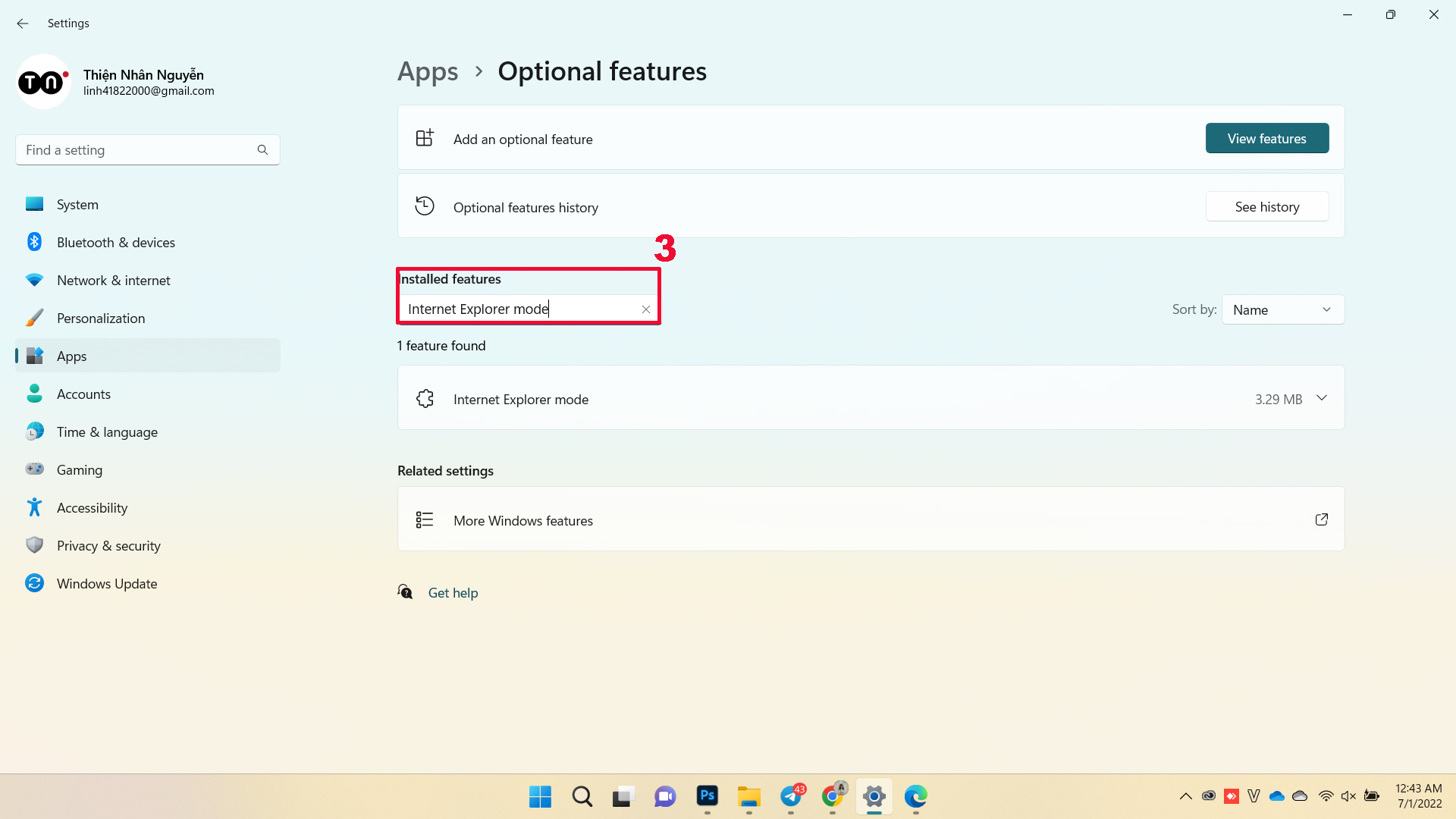Image resolution: width=1456 pixels, height=819 pixels.
Task: Click the search magnifier in Find a setting
Action: [262, 150]
